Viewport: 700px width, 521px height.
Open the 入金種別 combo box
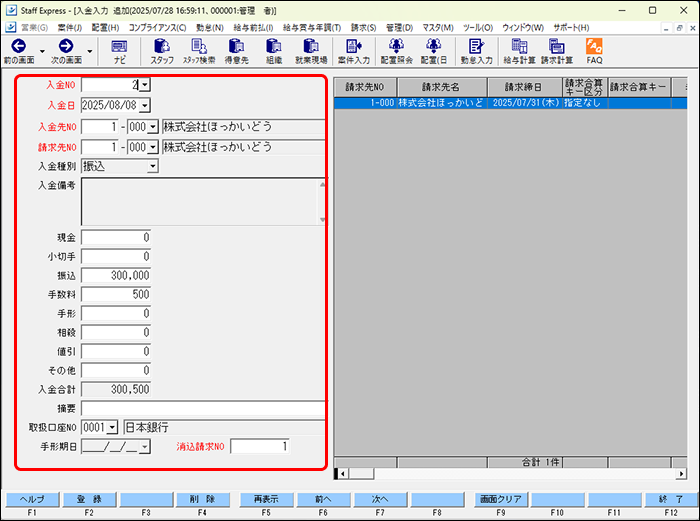pos(120,166)
